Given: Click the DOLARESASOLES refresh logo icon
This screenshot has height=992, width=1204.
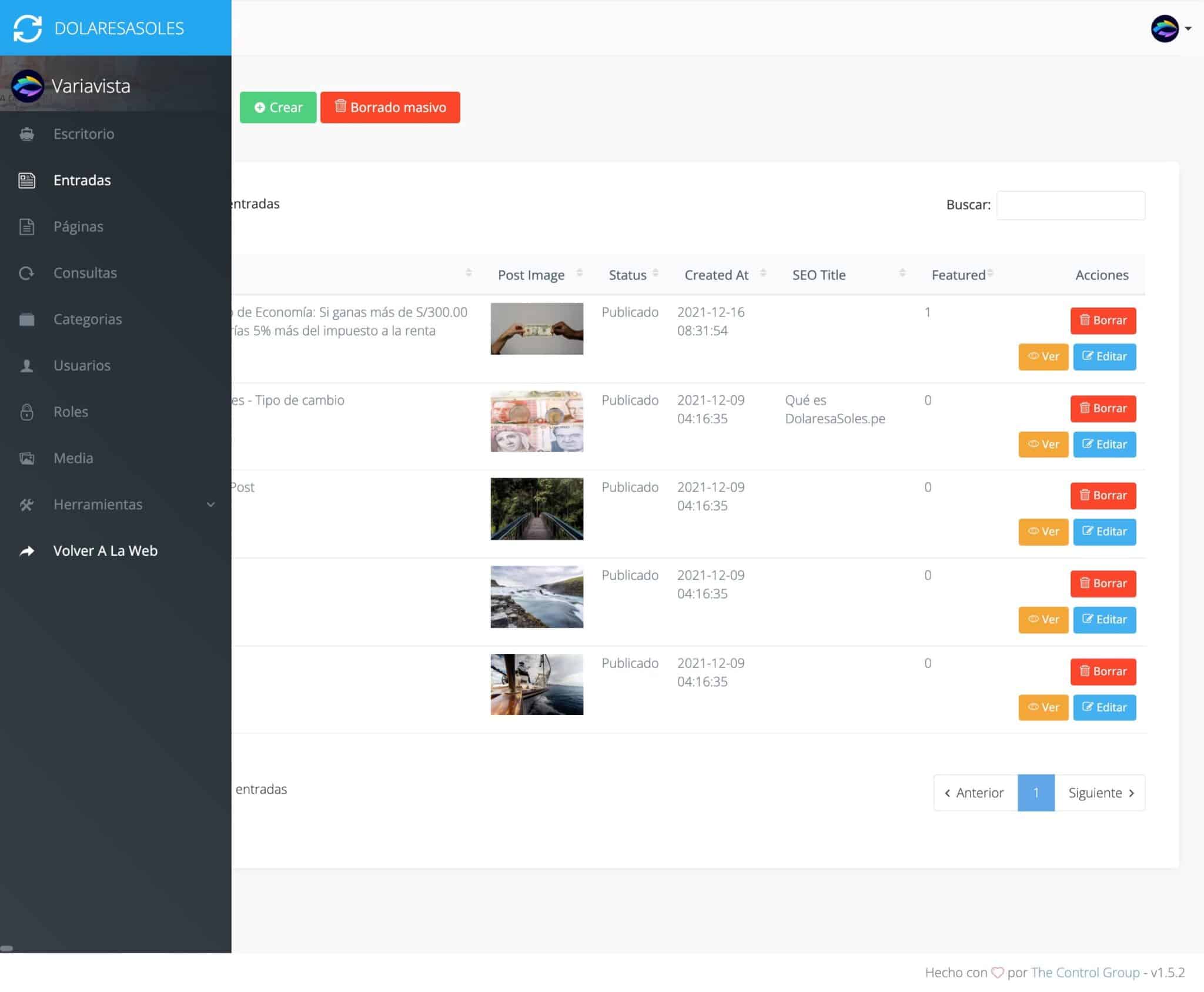Looking at the screenshot, I should coord(28,28).
